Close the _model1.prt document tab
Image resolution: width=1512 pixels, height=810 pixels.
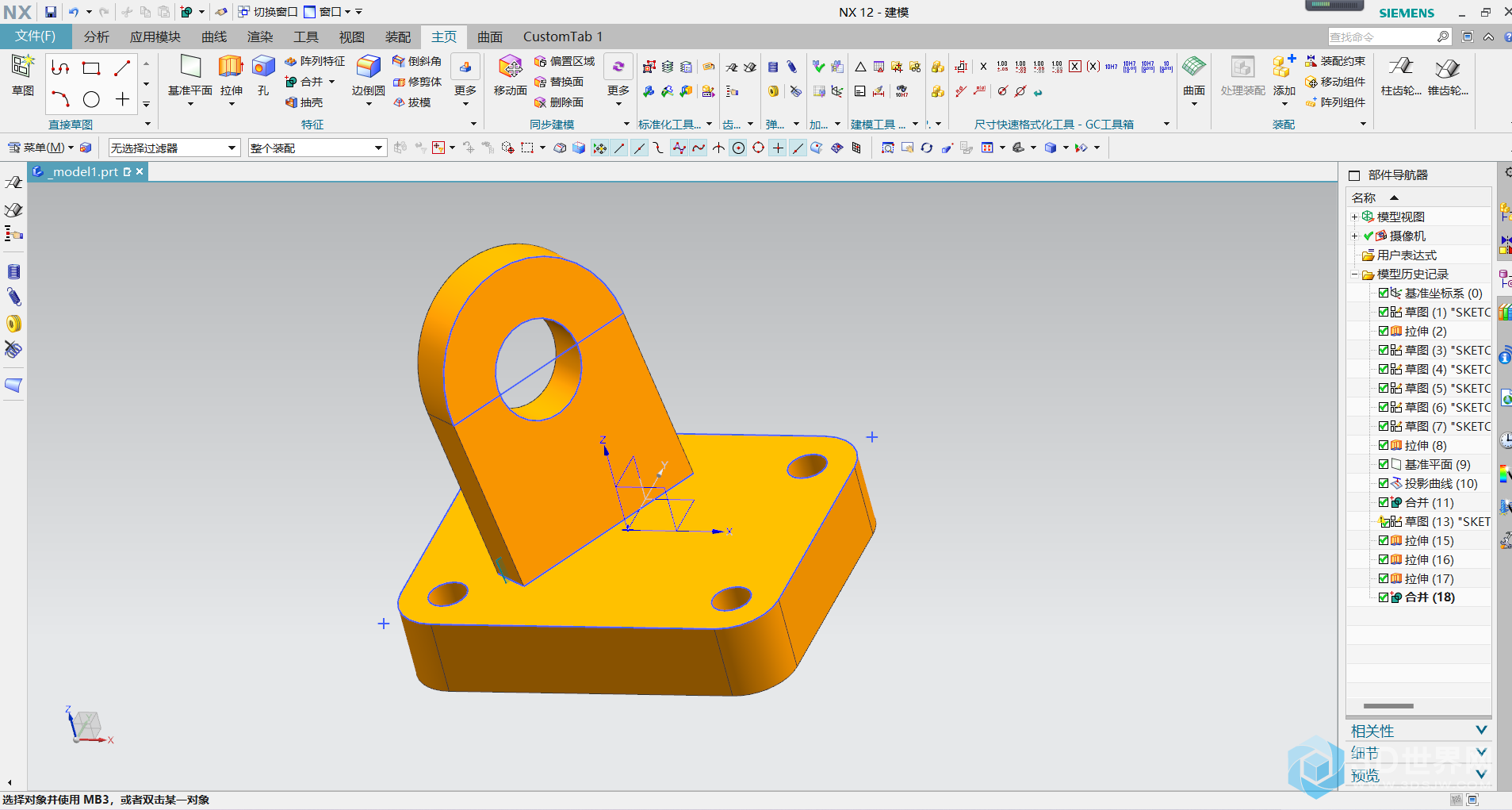pos(140,171)
